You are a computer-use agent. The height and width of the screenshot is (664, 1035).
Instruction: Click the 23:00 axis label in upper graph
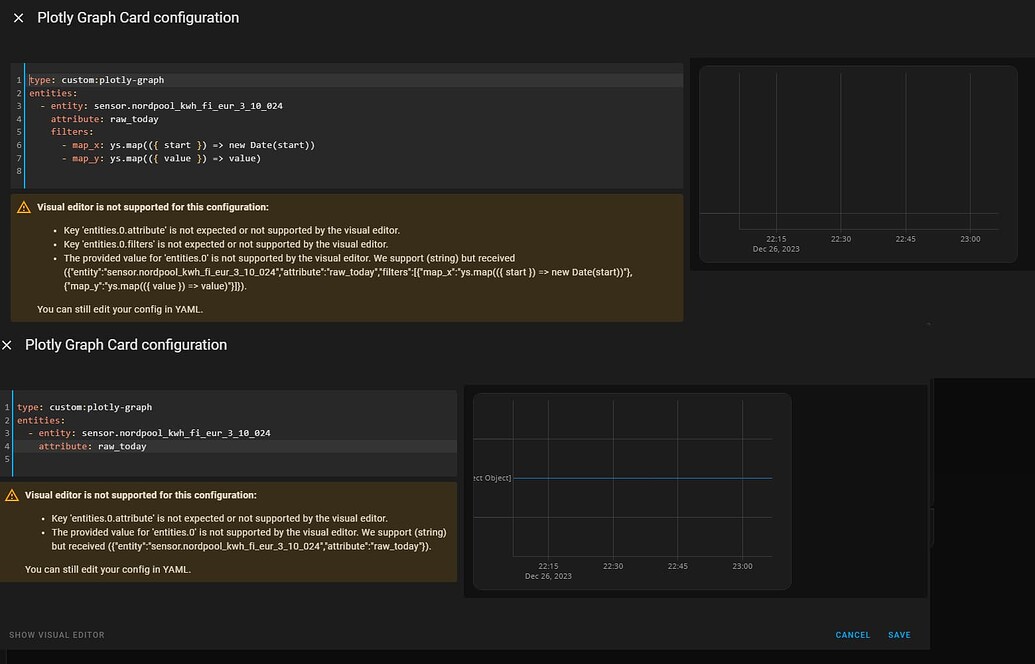tap(970, 239)
